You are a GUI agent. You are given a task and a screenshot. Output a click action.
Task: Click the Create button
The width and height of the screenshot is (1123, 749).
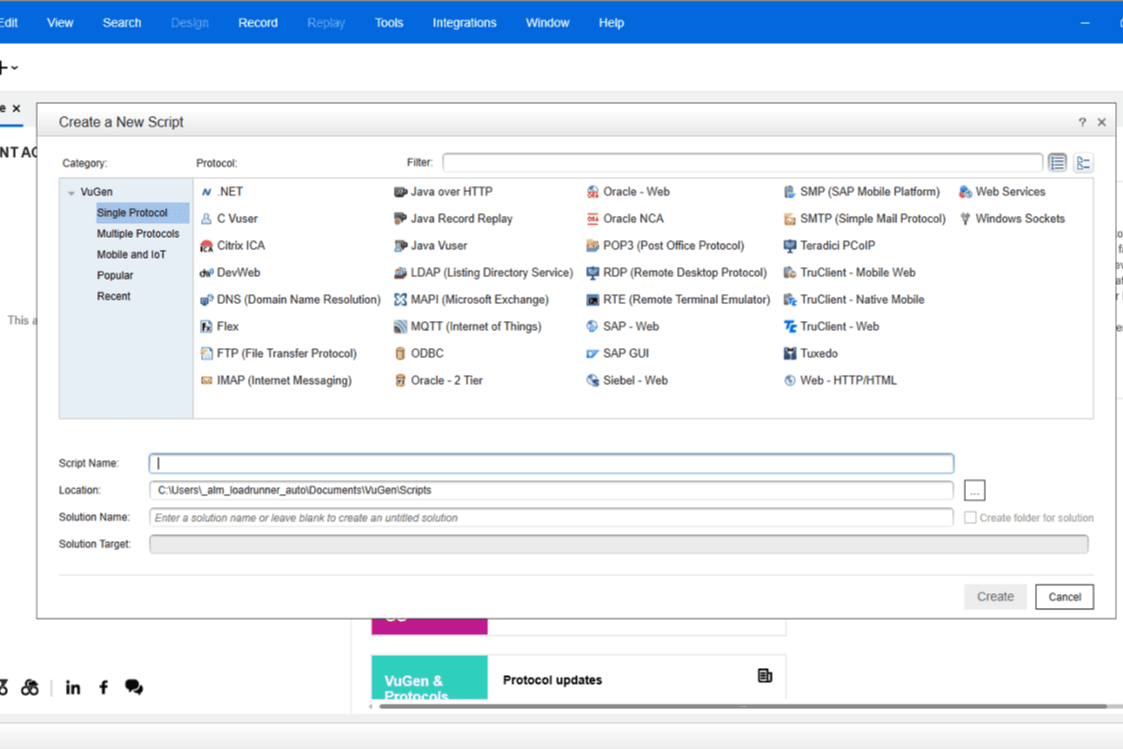click(x=996, y=596)
